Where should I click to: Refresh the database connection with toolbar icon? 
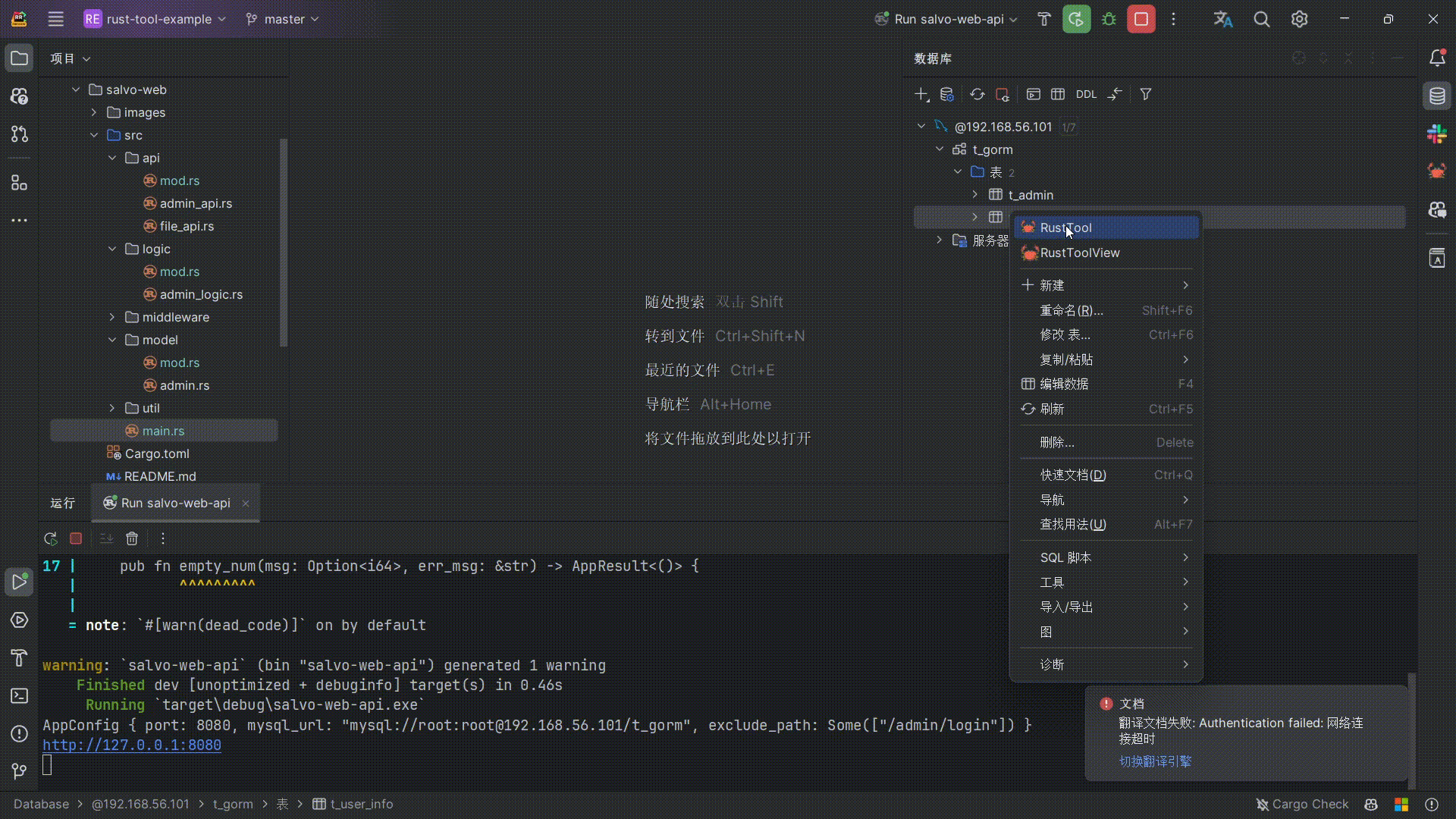[977, 94]
